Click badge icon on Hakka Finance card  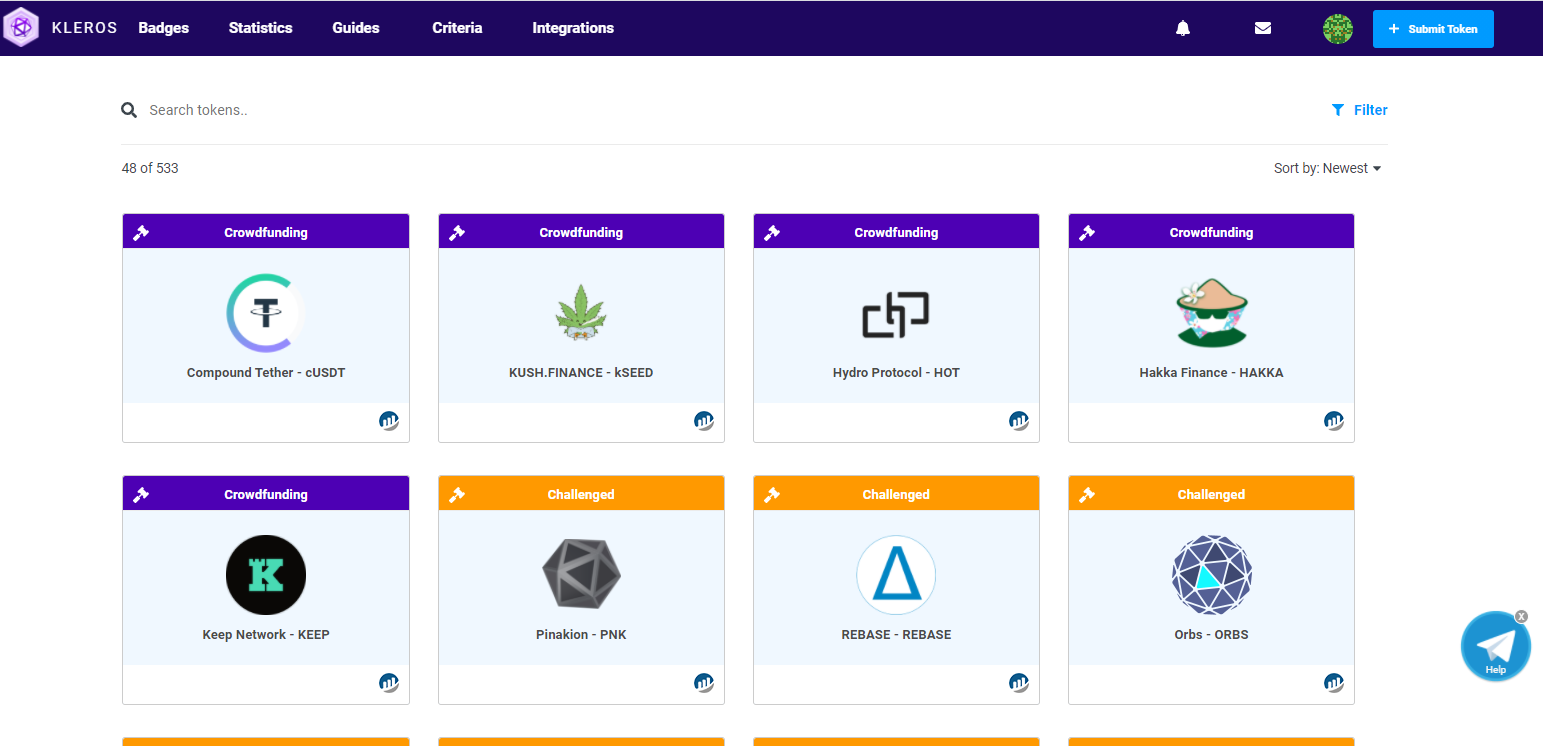coord(1334,421)
